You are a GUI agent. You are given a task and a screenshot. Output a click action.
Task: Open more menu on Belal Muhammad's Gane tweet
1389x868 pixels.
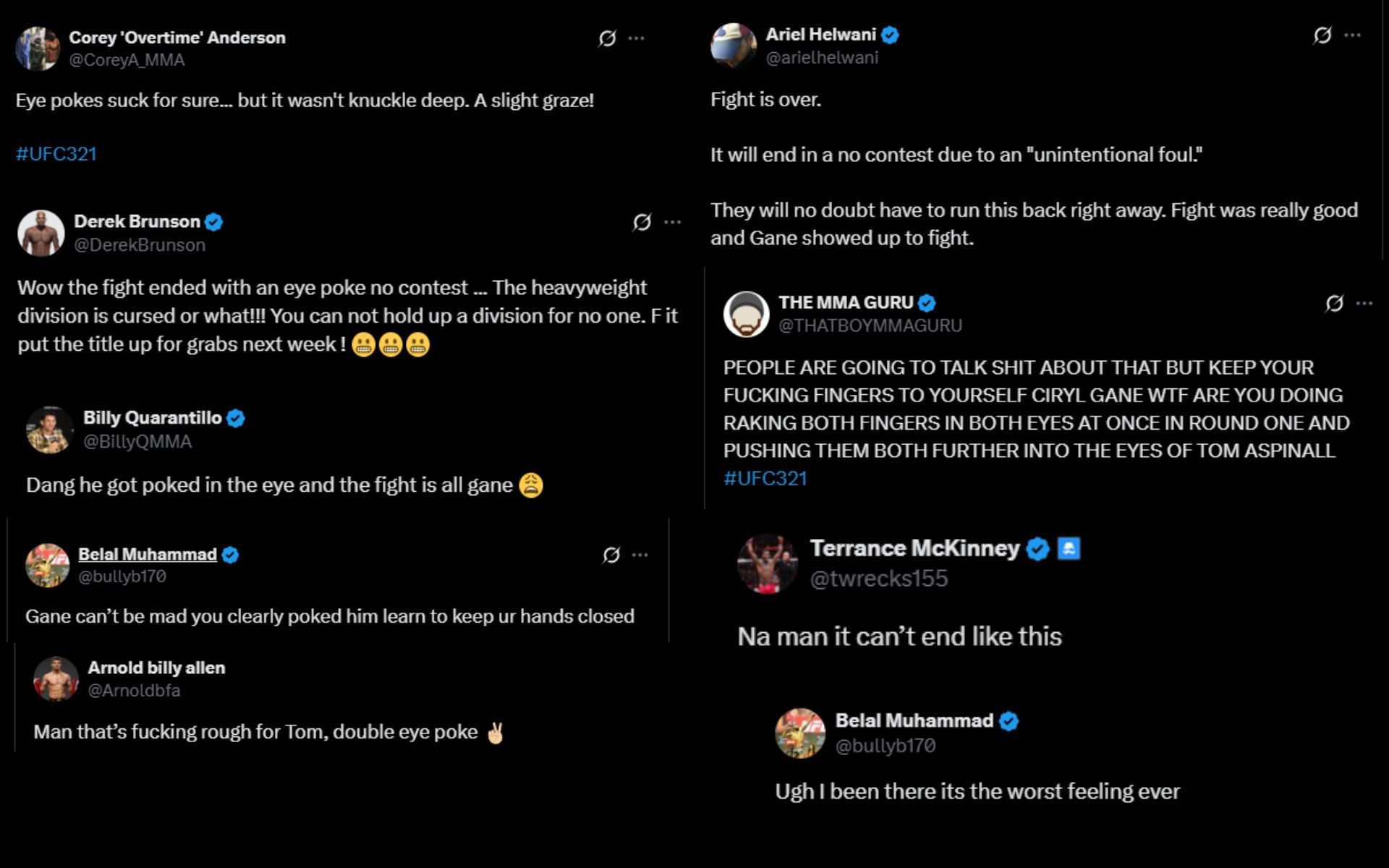[x=640, y=555]
